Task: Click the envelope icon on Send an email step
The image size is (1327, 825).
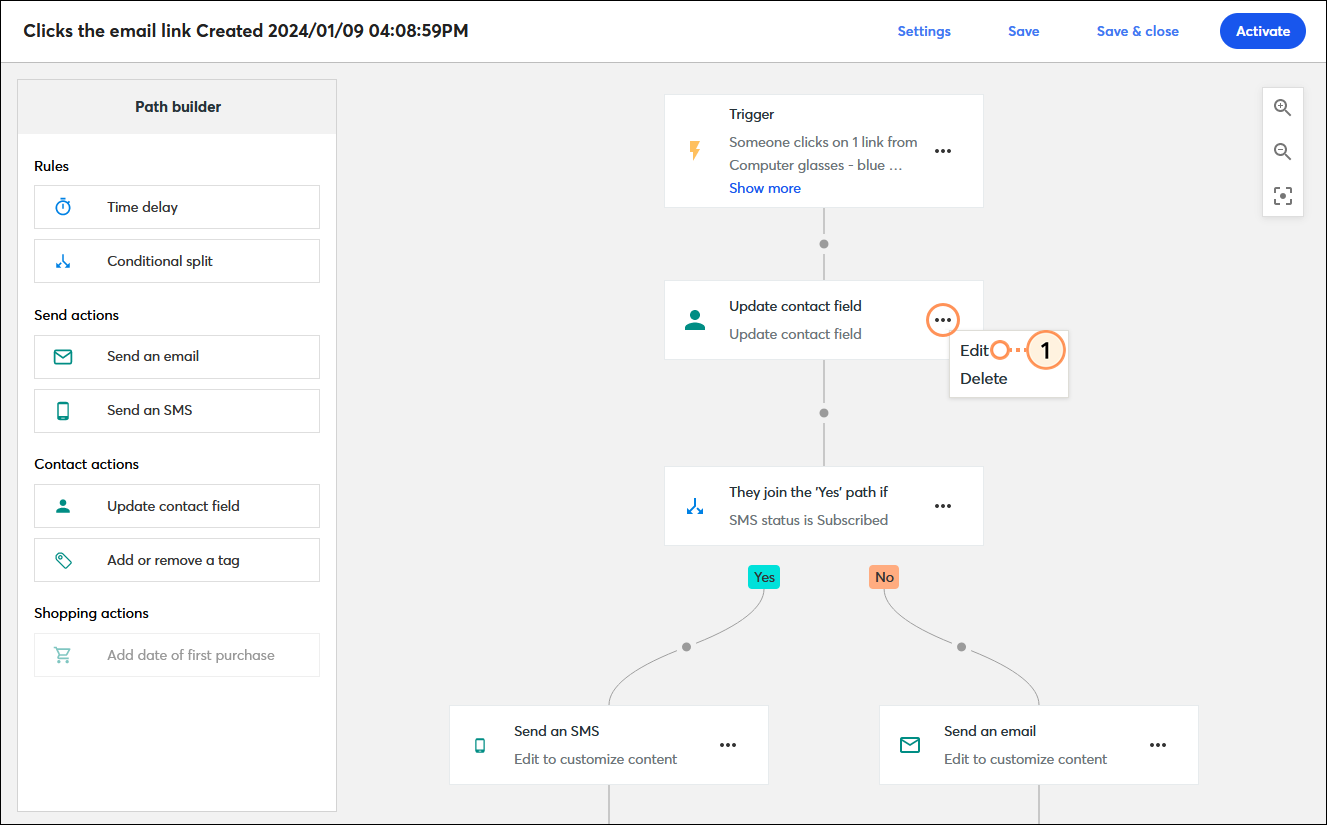Action: tap(910, 745)
